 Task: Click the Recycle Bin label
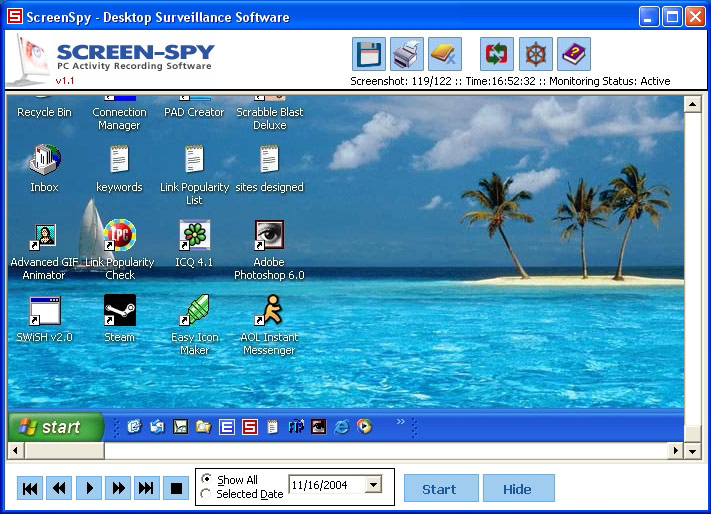click(x=44, y=112)
